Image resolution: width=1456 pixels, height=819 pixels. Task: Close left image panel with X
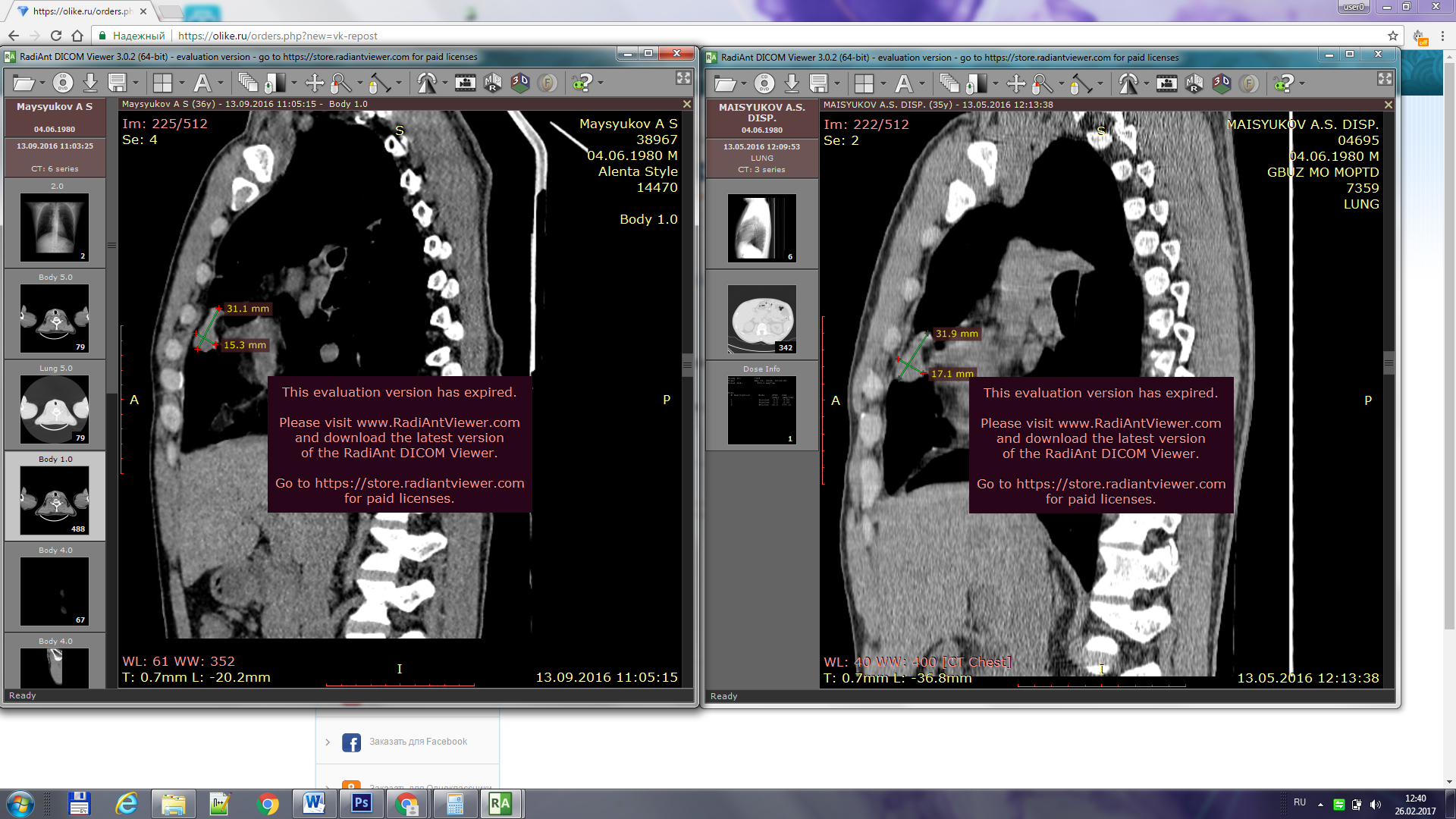tap(686, 104)
